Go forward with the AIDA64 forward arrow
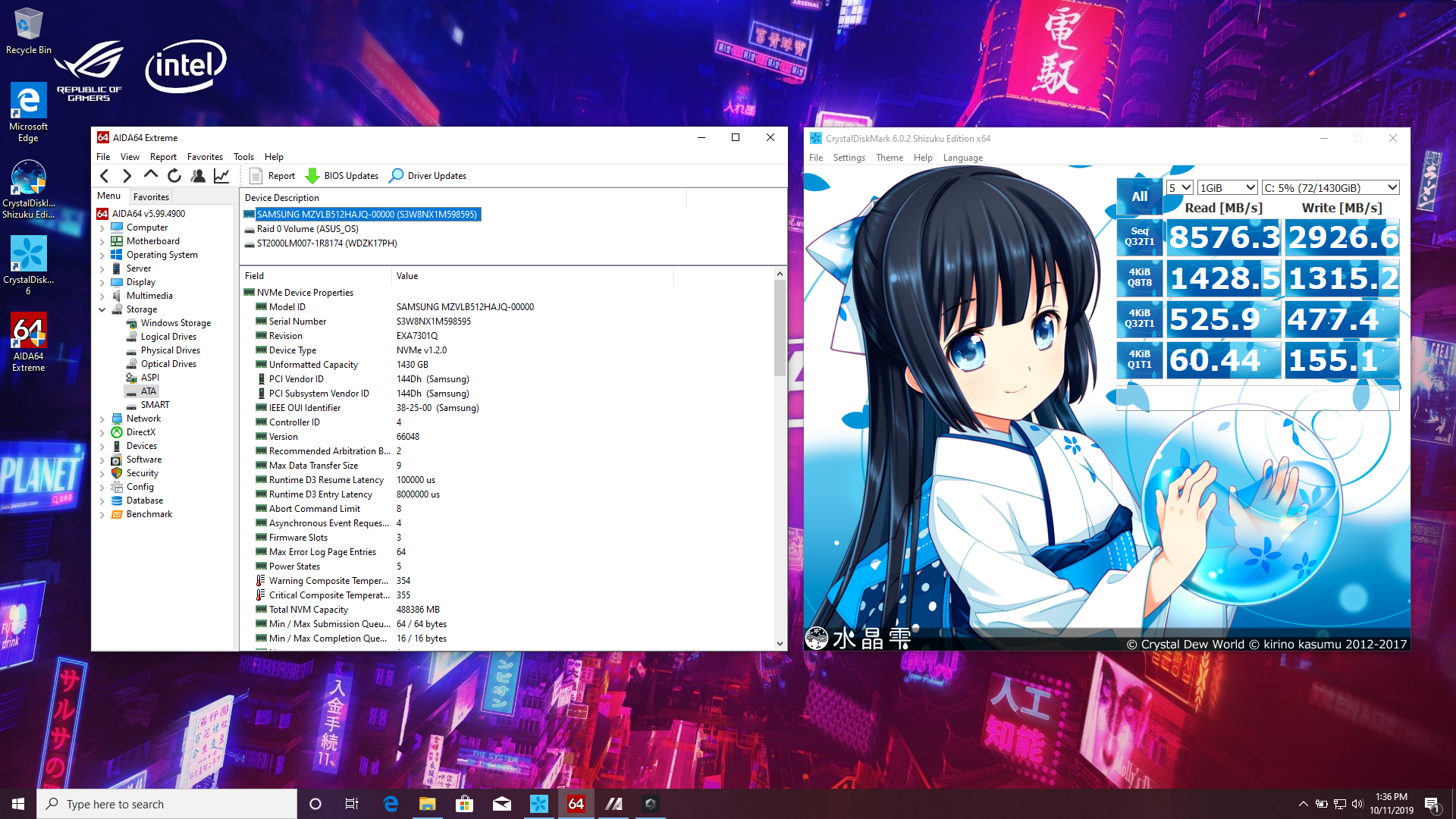Viewport: 1456px width, 819px height. [x=127, y=176]
